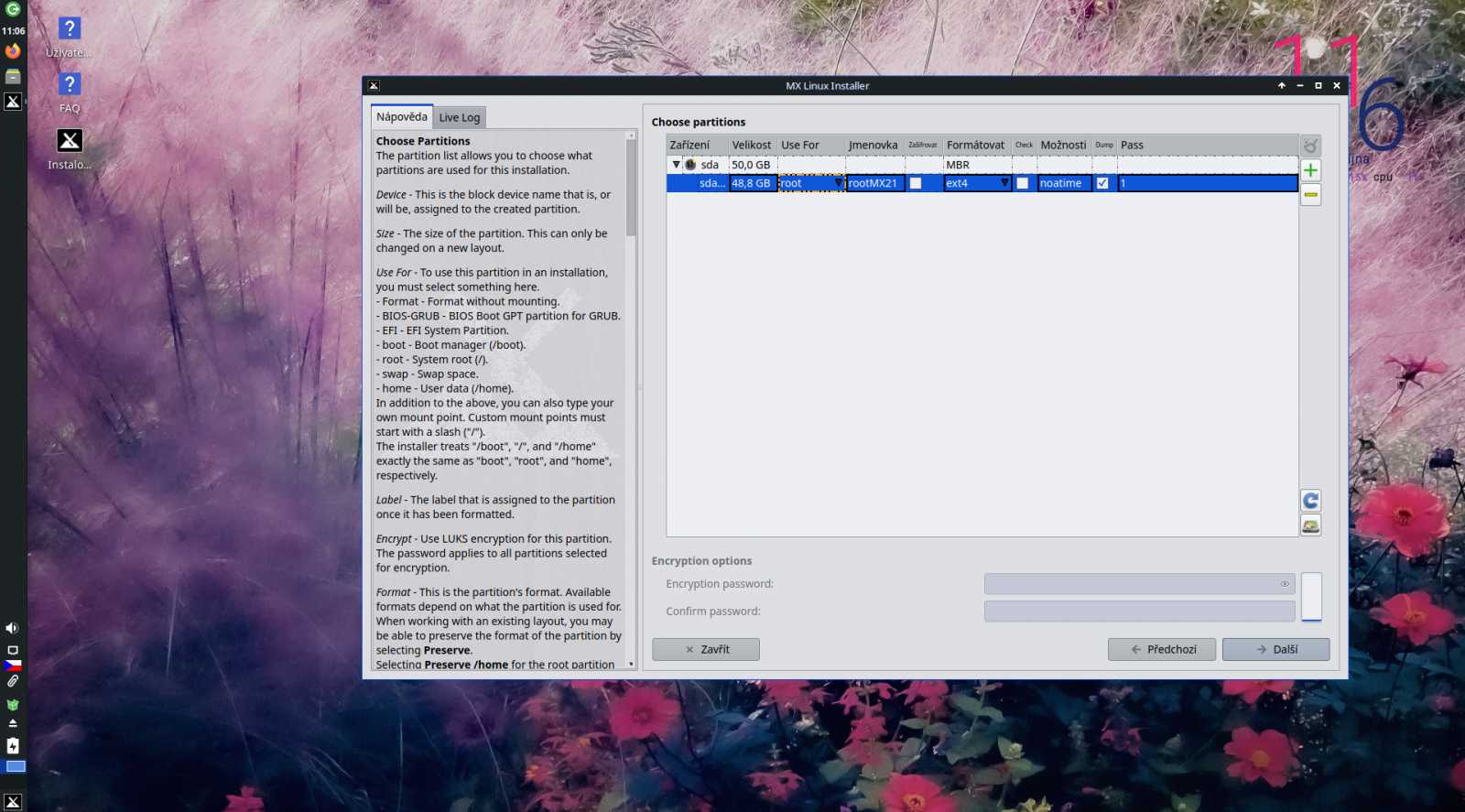
Task: Proceed with Další button
Action: coord(1275,649)
